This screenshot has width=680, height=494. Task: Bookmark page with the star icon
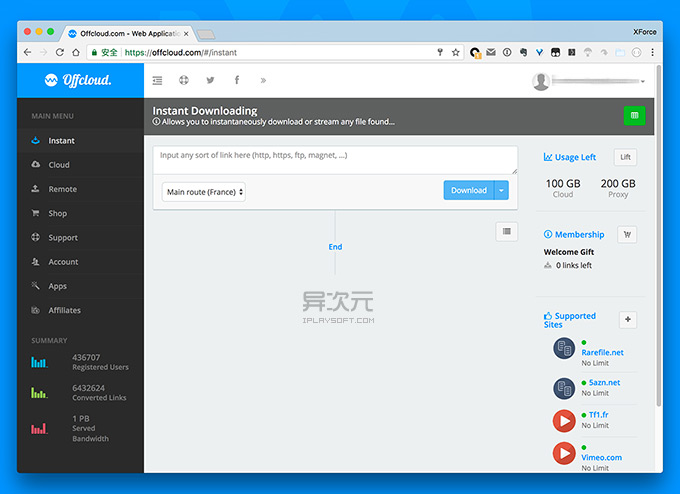[455, 52]
